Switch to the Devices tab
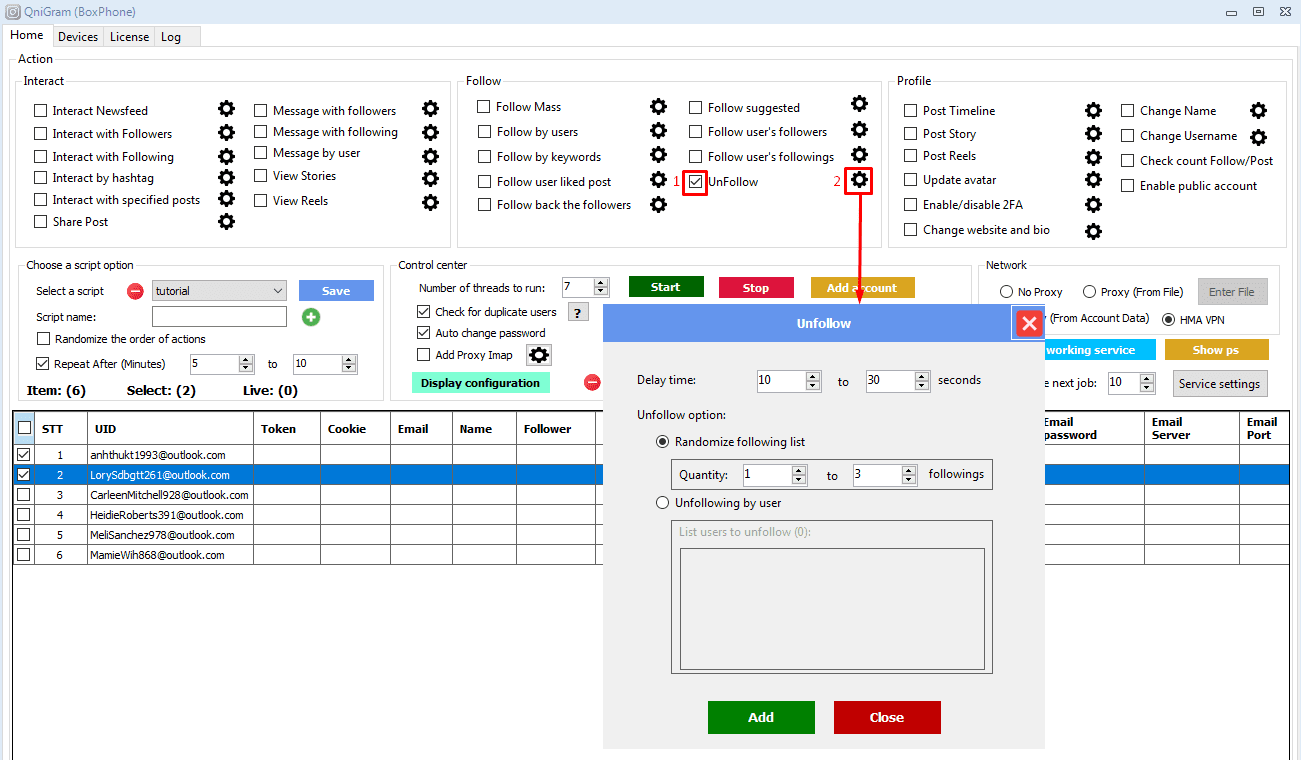Viewport: 1301px width, 760px height. (78, 37)
